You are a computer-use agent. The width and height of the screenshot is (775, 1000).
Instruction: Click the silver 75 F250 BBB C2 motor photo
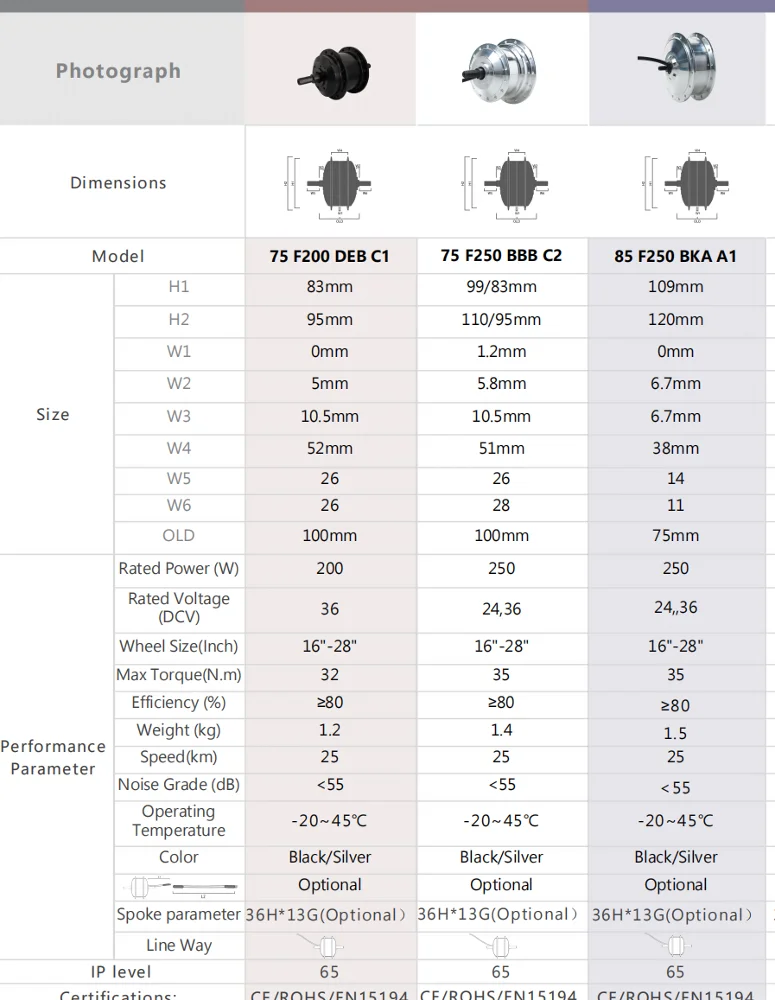501,70
